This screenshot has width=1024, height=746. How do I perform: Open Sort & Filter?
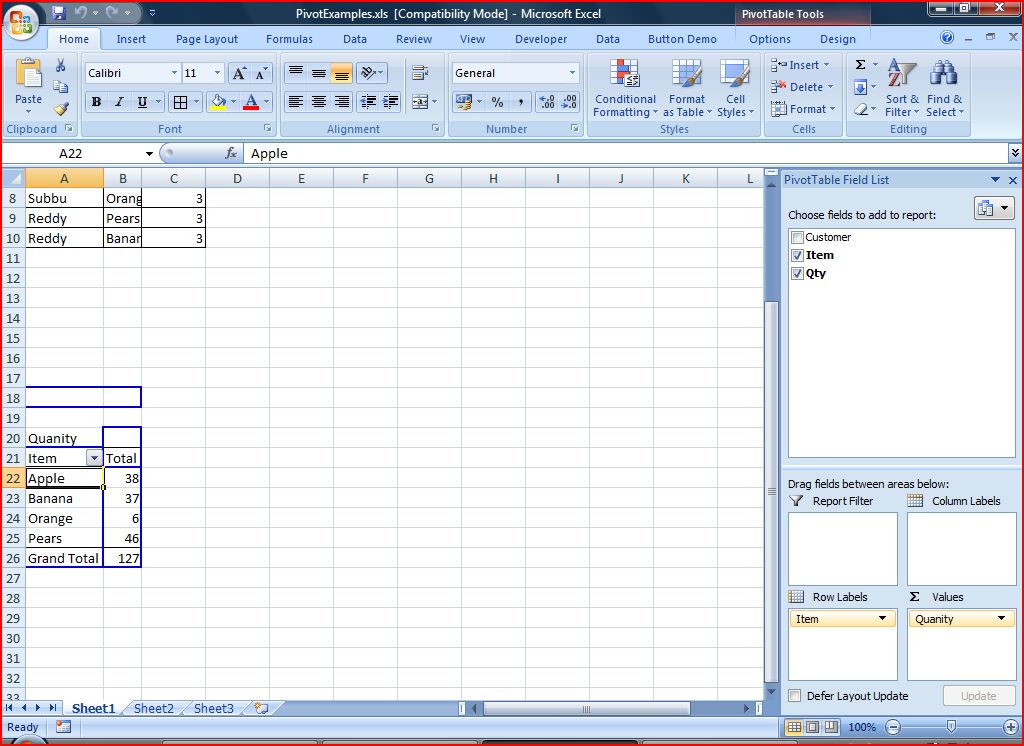point(902,88)
